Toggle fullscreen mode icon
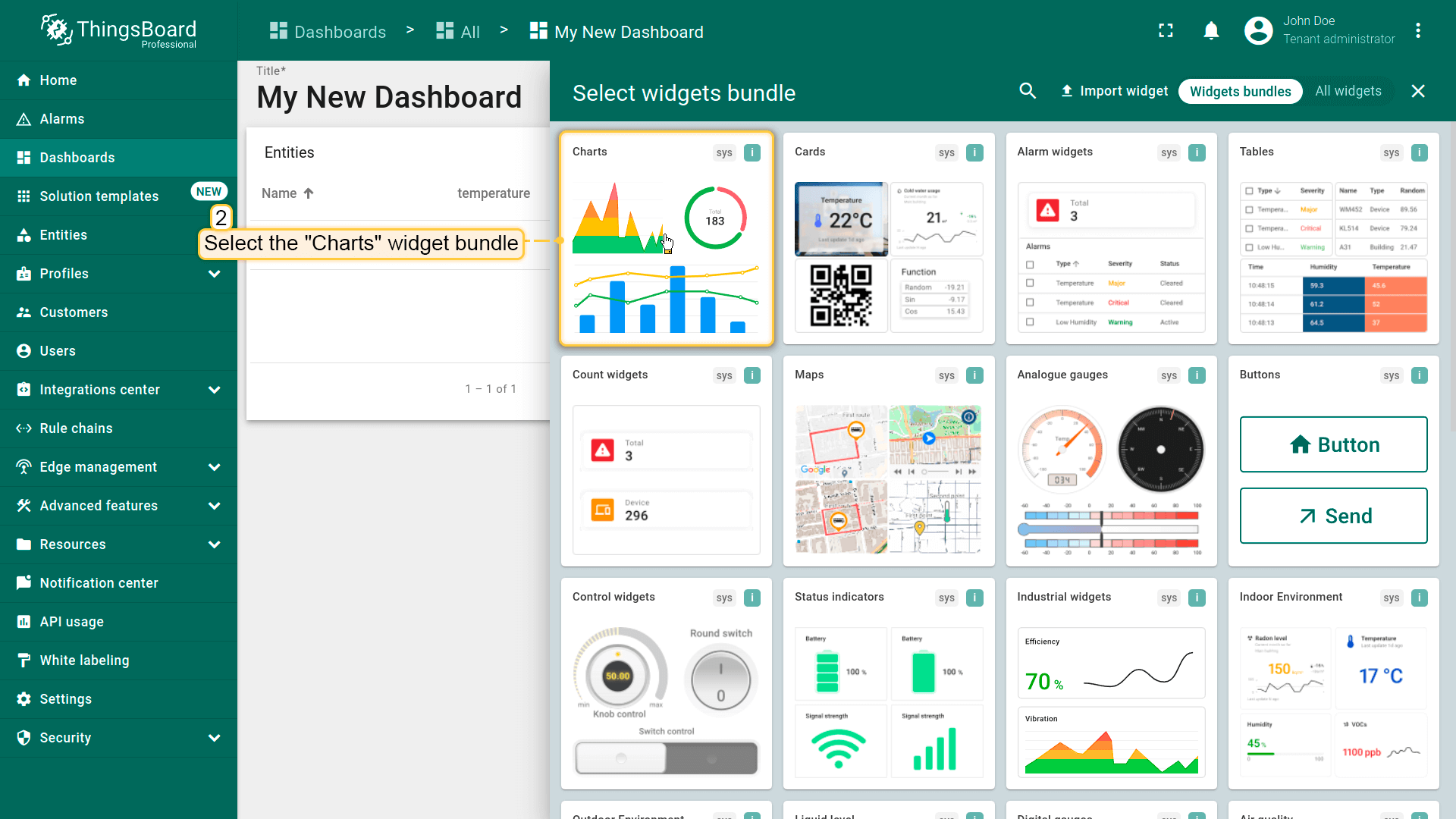The width and height of the screenshot is (1456, 819). 1166,31
